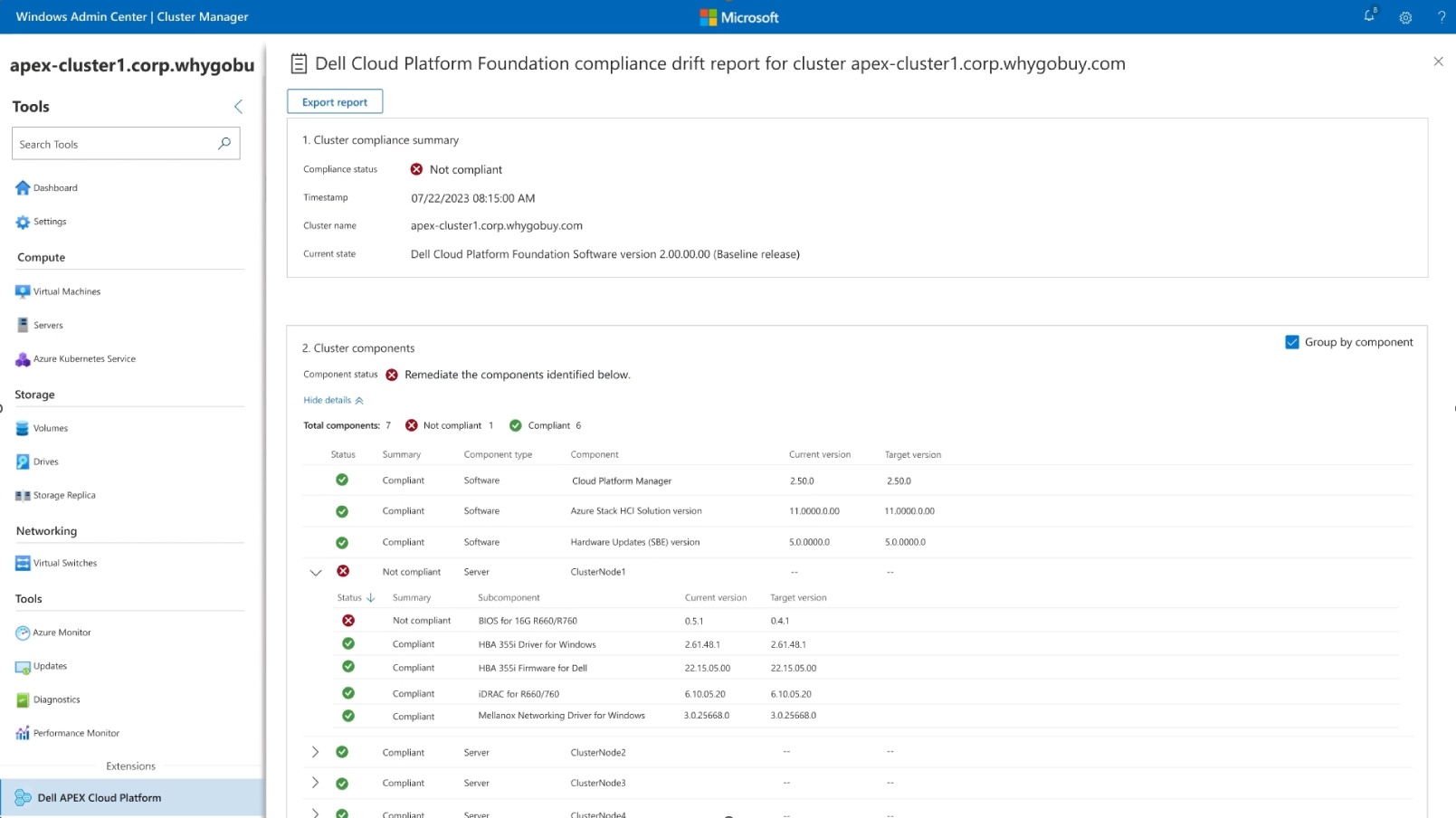Click the Export report button
1456x818 pixels.
[335, 102]
